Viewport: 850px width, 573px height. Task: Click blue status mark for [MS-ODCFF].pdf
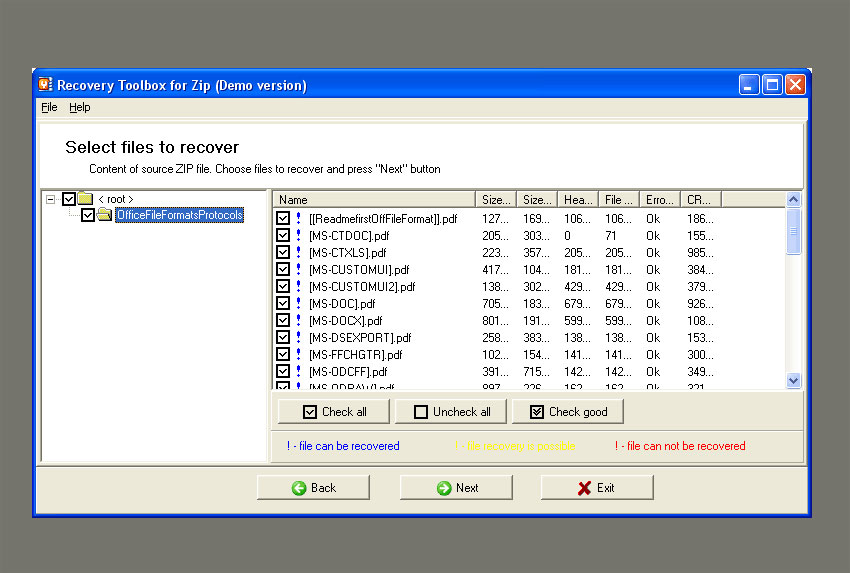click(x=298, y=371)
